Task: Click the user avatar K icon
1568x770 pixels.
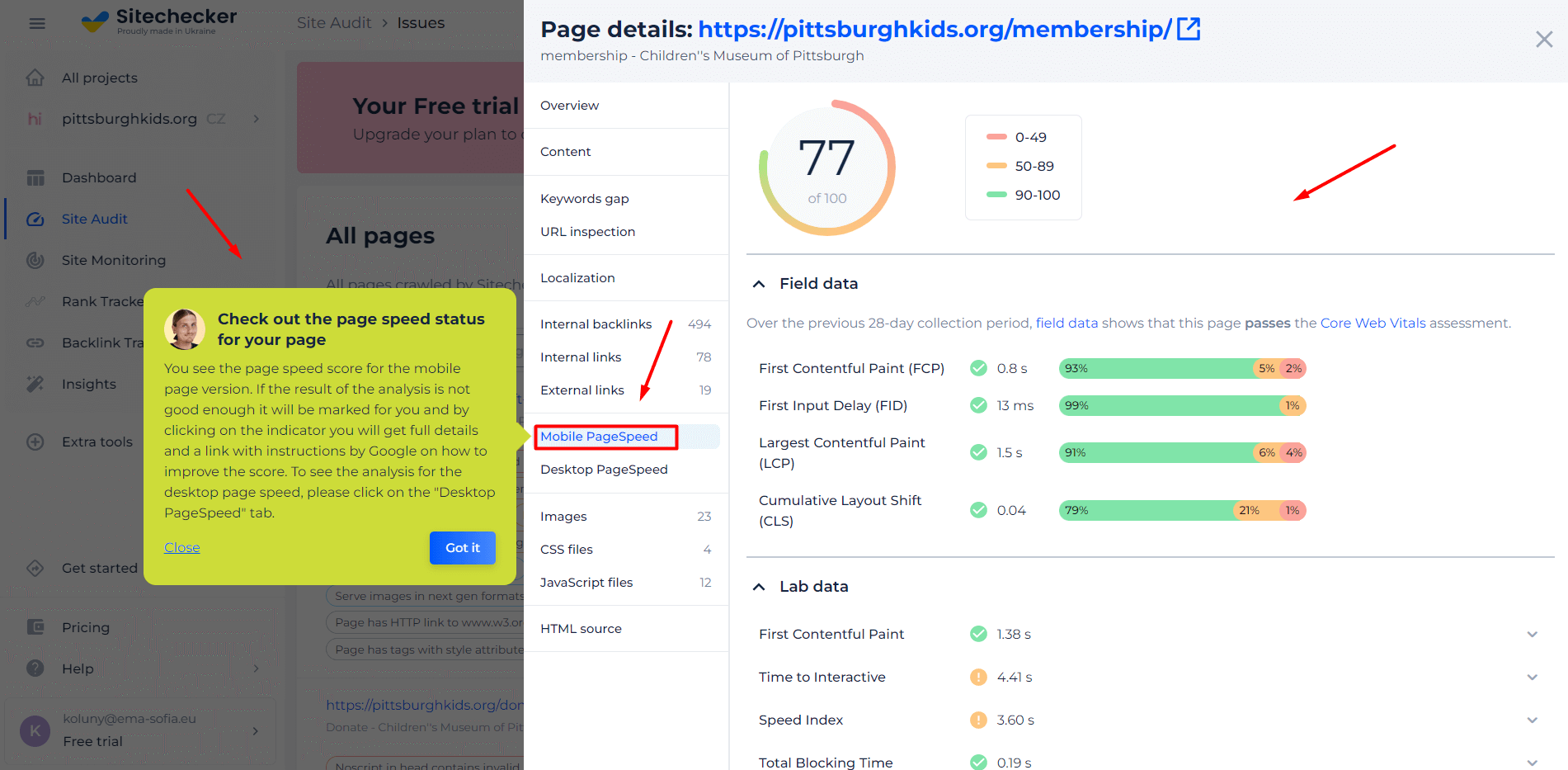Action: (35, 730)
